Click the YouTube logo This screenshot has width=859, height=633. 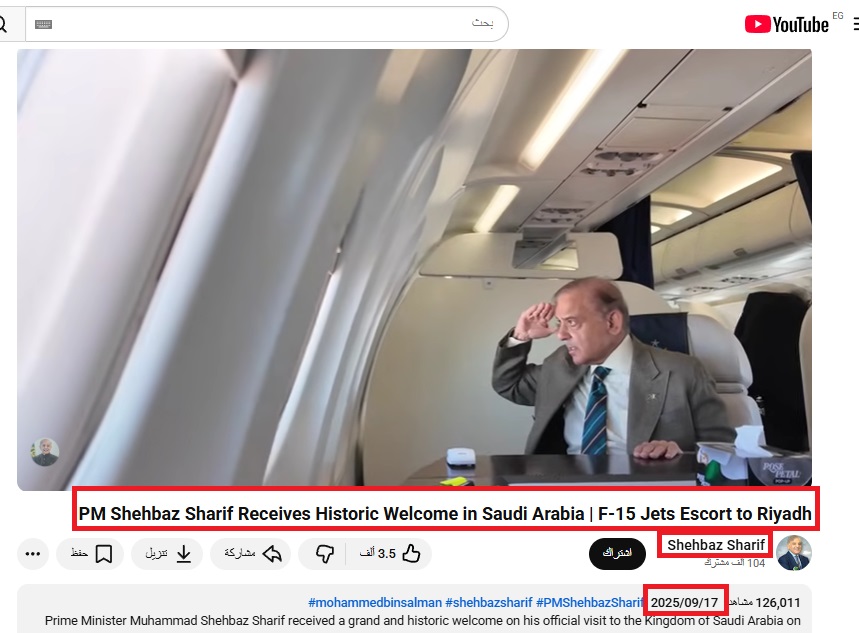point(786,25)
